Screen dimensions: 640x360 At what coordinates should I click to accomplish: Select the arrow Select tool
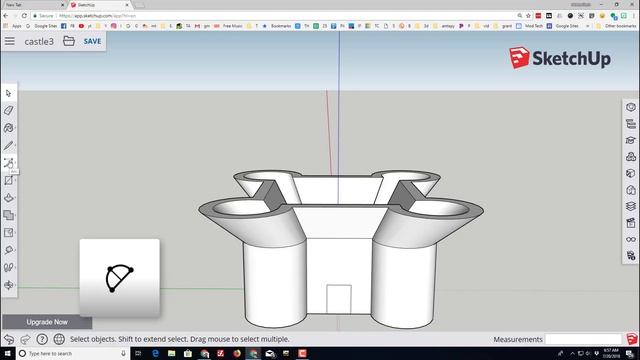(x=9, y=93)
